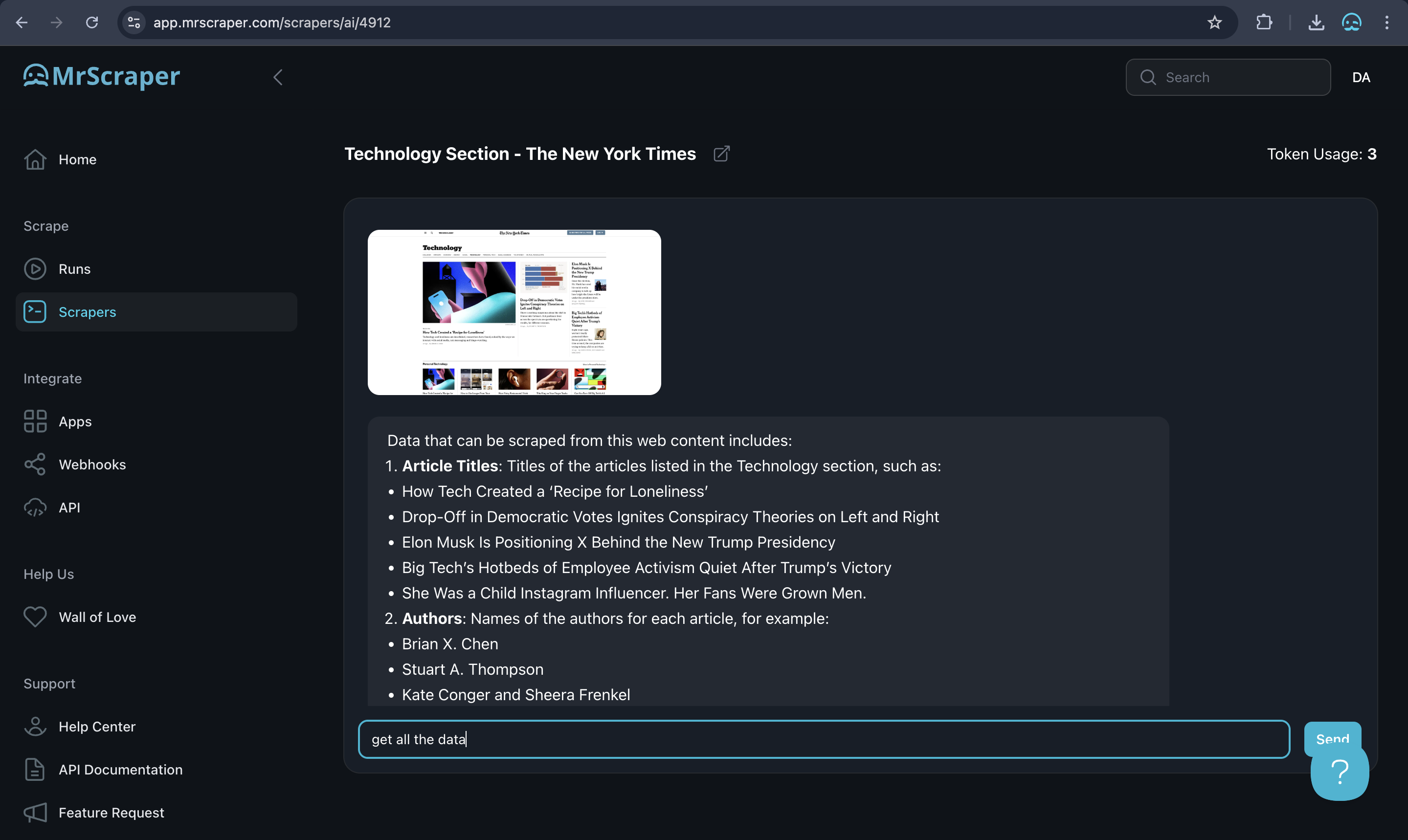The image size is (1408, 840).
Task: Open Wall of Love link
Action: click(x=156, y=617)
